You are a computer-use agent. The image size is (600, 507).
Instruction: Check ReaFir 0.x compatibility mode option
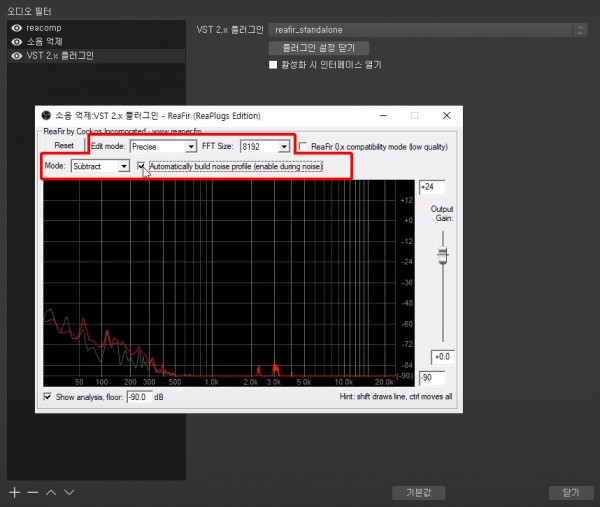pyautogui.click(x=304, y=146)
